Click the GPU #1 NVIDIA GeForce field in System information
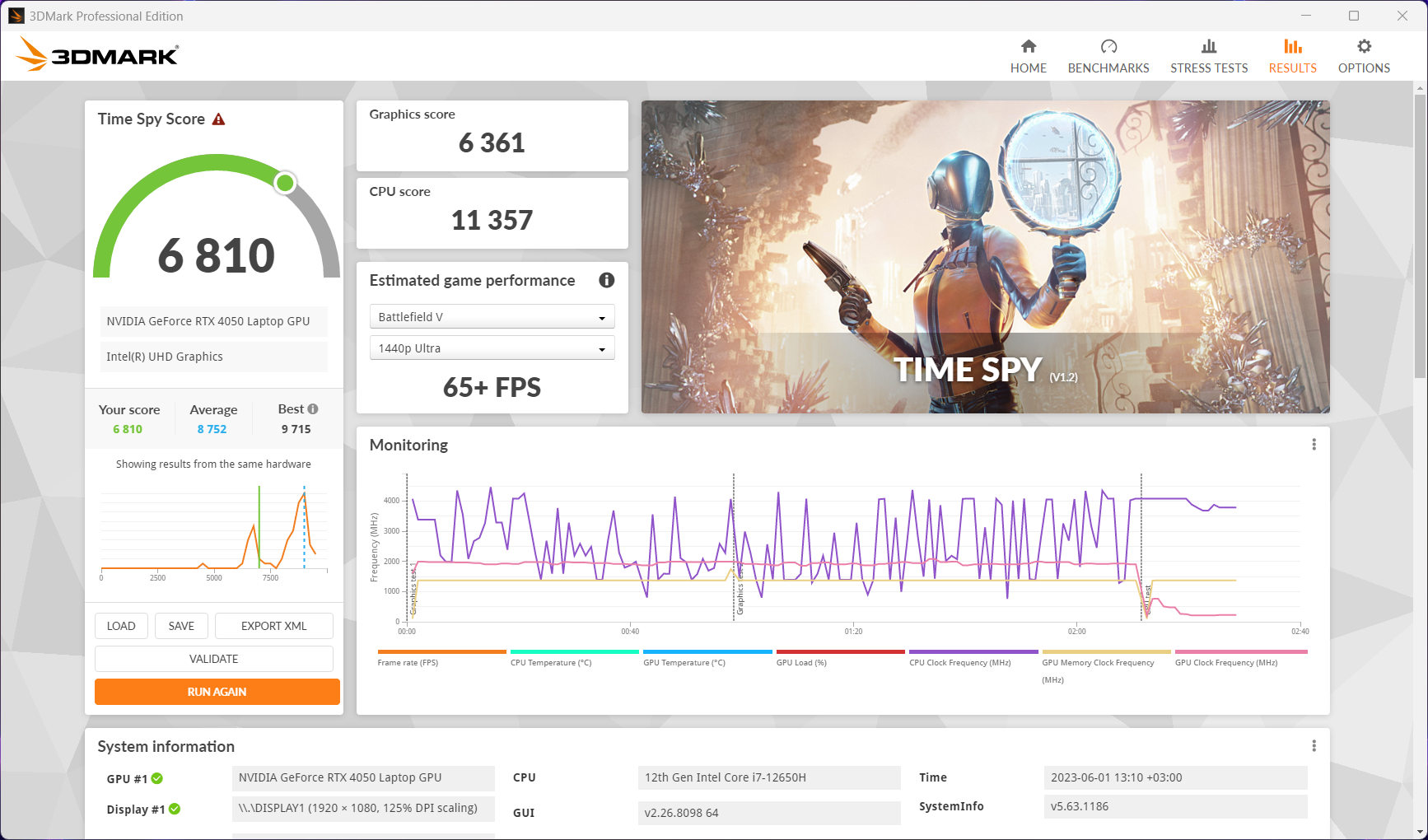 click(x=363, y=777)
